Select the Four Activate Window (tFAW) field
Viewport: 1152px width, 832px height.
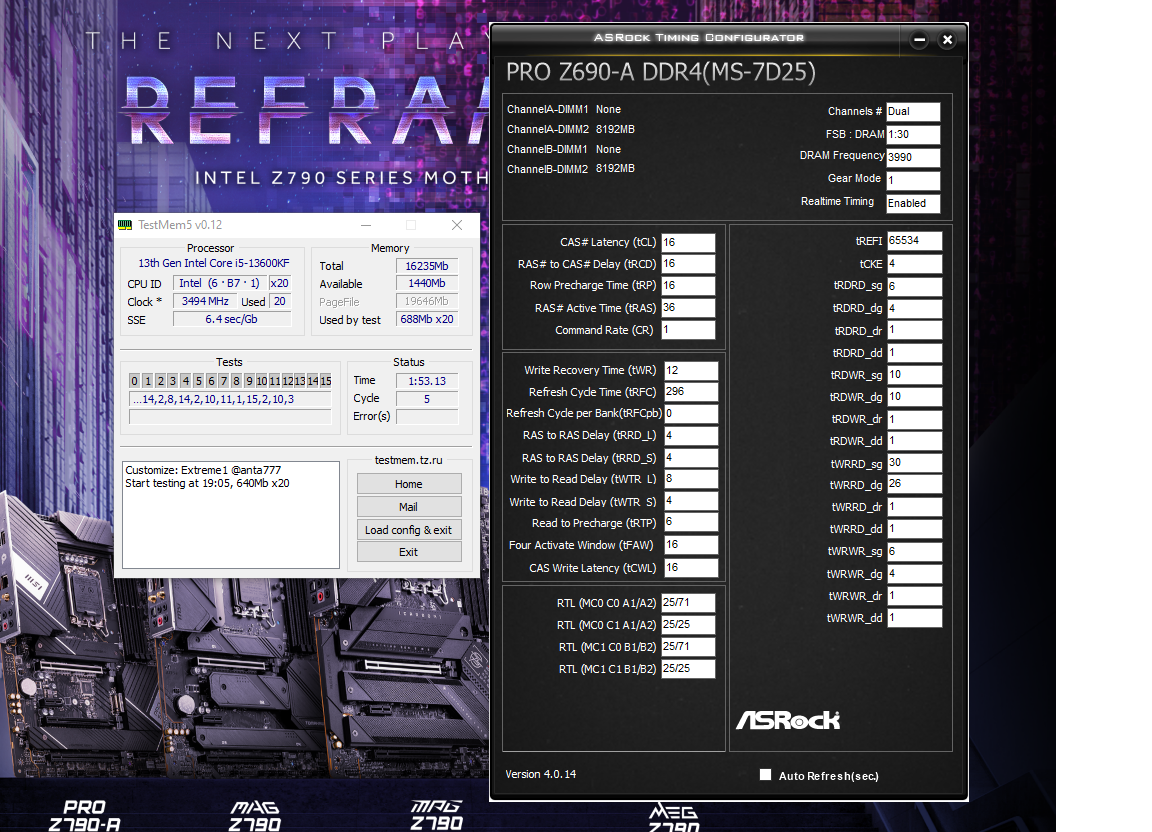691,545
